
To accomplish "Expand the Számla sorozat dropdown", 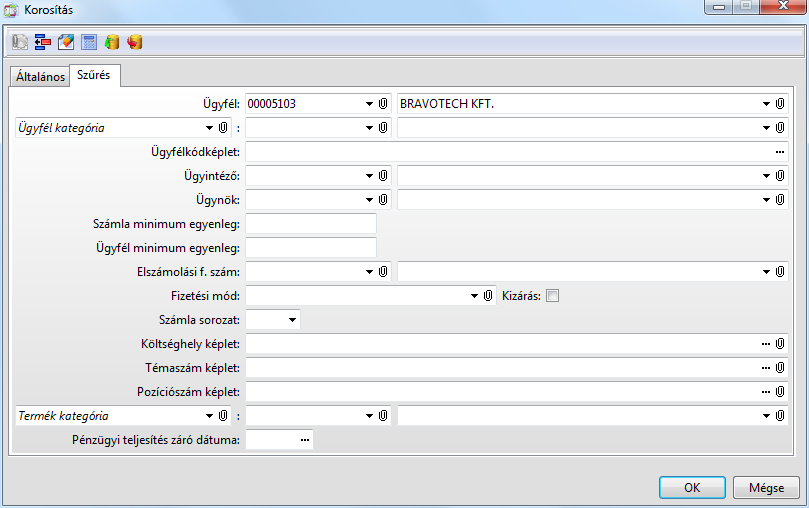I will click(x=293, y=320).
